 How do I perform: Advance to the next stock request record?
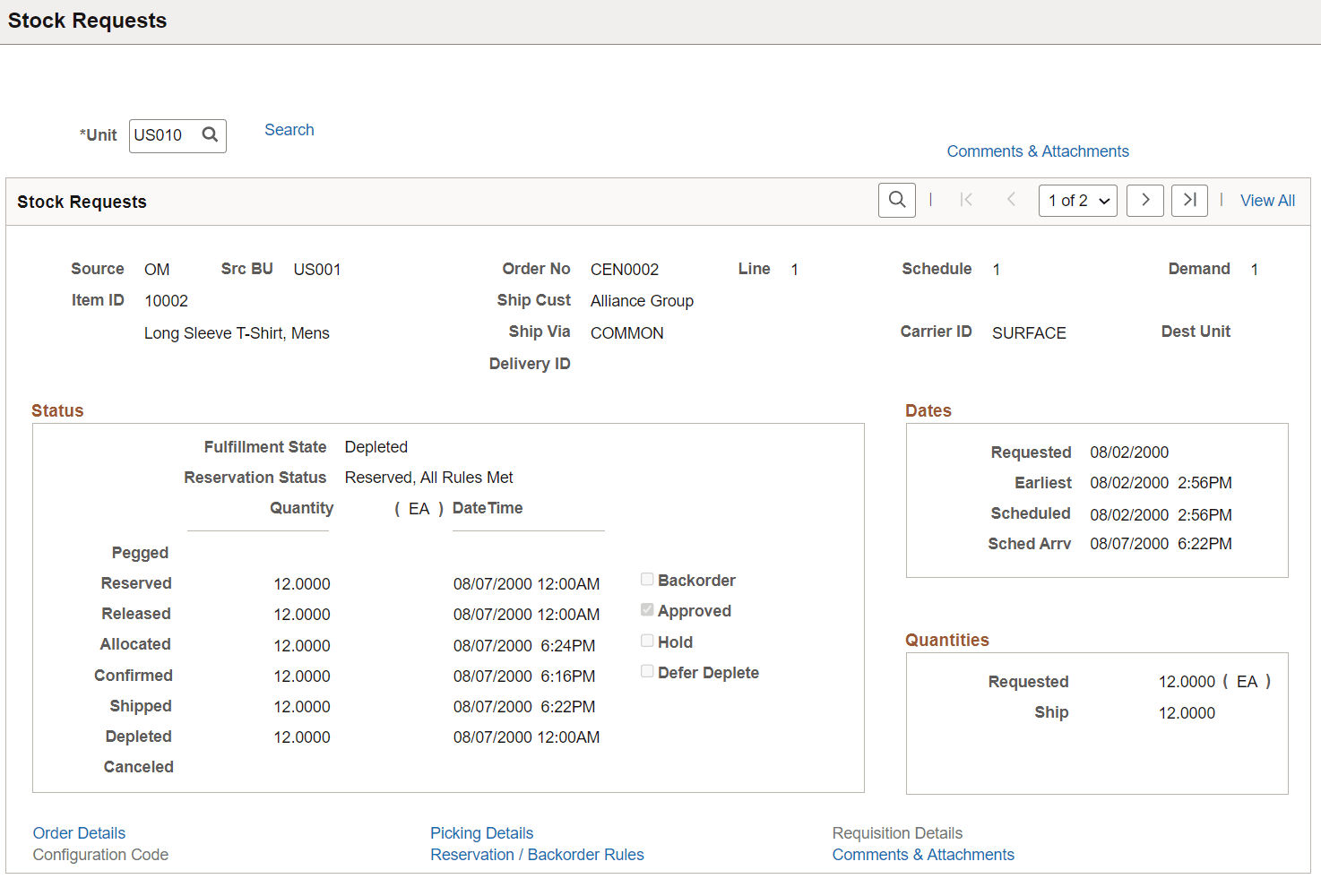click(x=1144, y=200)
